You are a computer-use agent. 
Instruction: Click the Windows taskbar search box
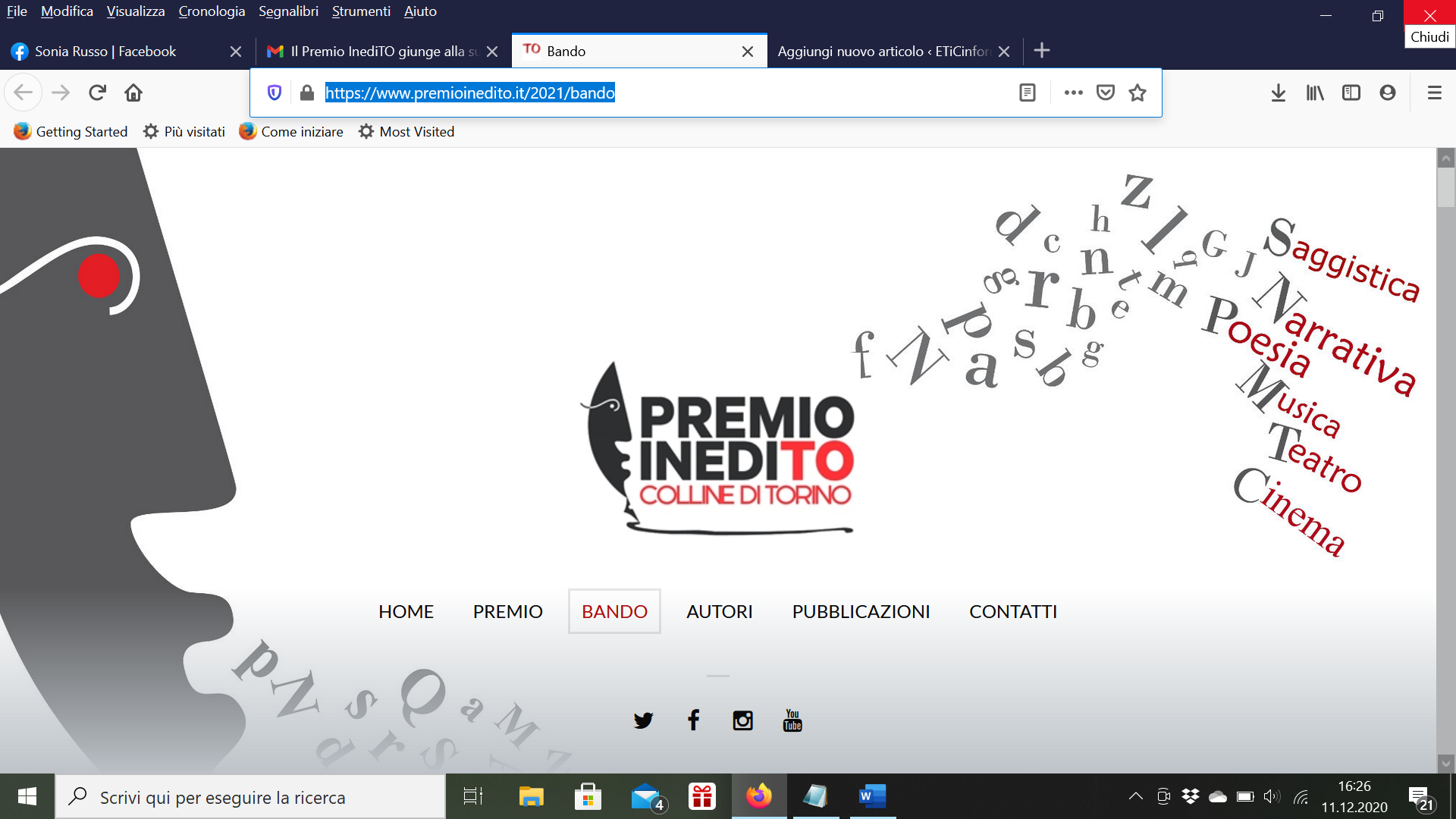click(x=250, y=796)
